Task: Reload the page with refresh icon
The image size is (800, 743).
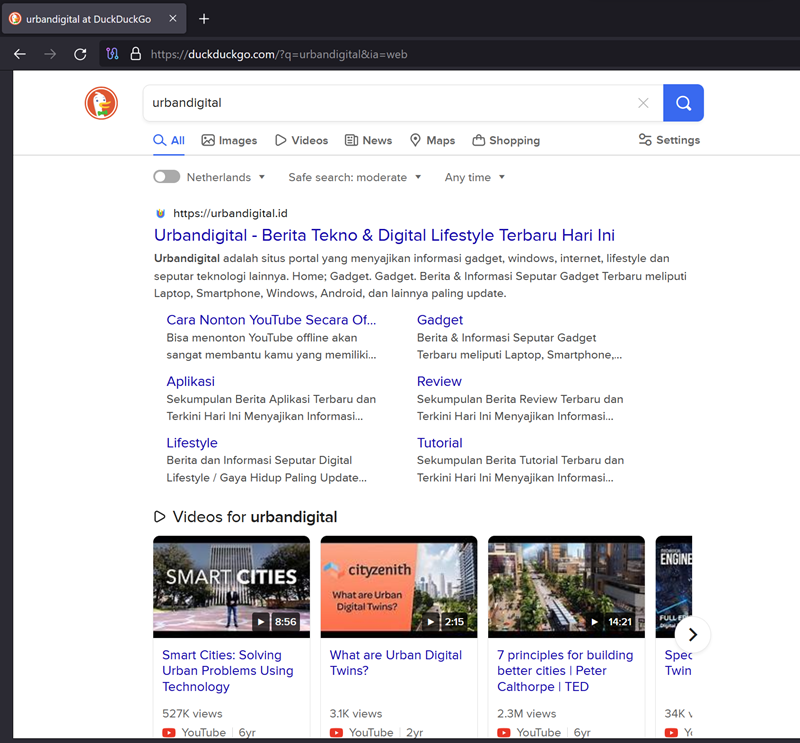Action: click(80, 54)
